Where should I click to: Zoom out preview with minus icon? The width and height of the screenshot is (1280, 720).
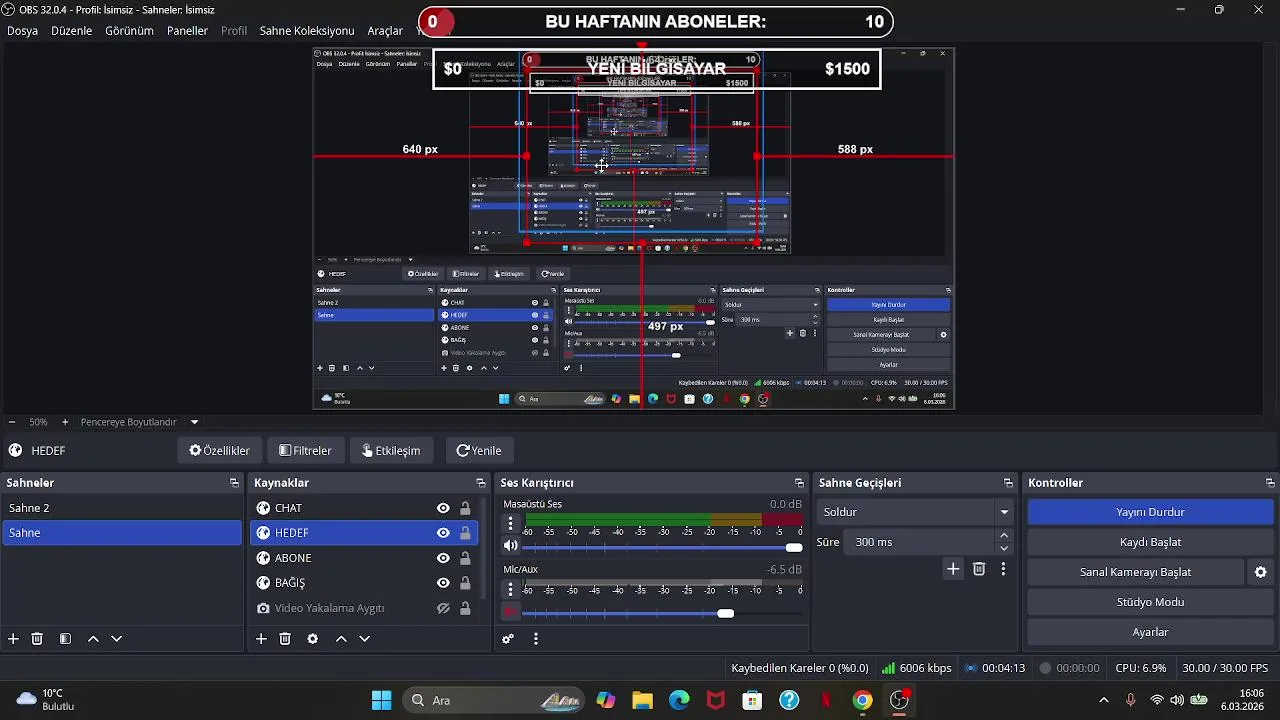coord(11,422)
